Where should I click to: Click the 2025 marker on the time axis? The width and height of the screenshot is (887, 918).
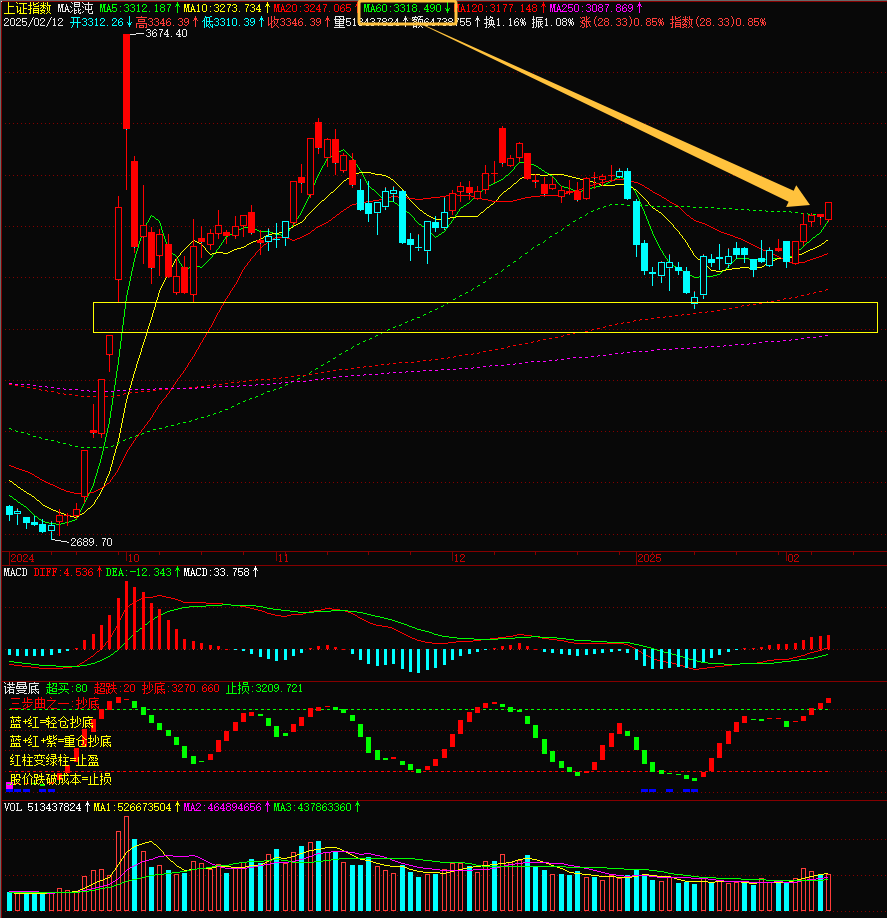pyautogui.click(x=649, y=557)
